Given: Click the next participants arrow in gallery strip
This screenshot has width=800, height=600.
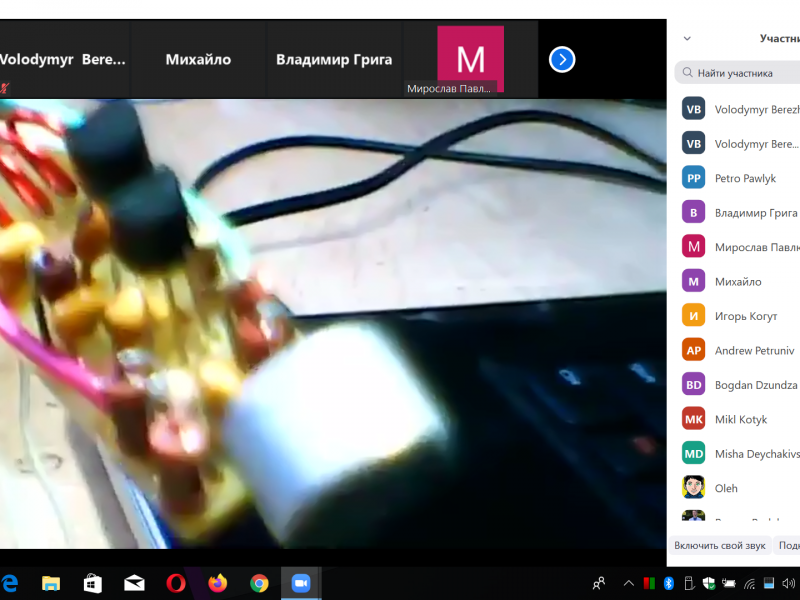Looking at the screenshot, I should click(562, 59).
